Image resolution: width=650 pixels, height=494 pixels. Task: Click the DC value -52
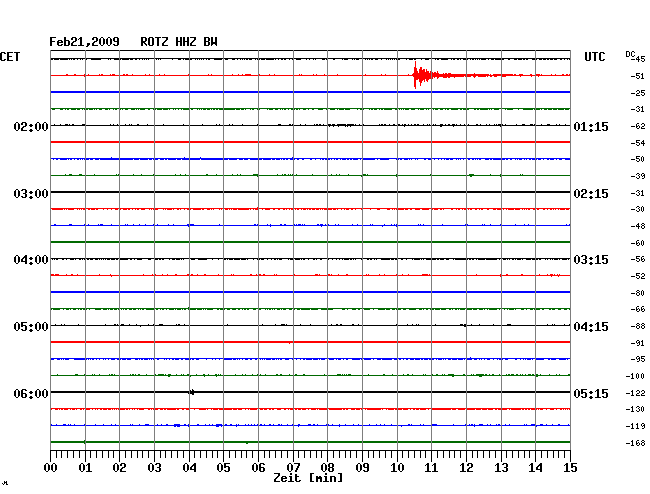638,276
